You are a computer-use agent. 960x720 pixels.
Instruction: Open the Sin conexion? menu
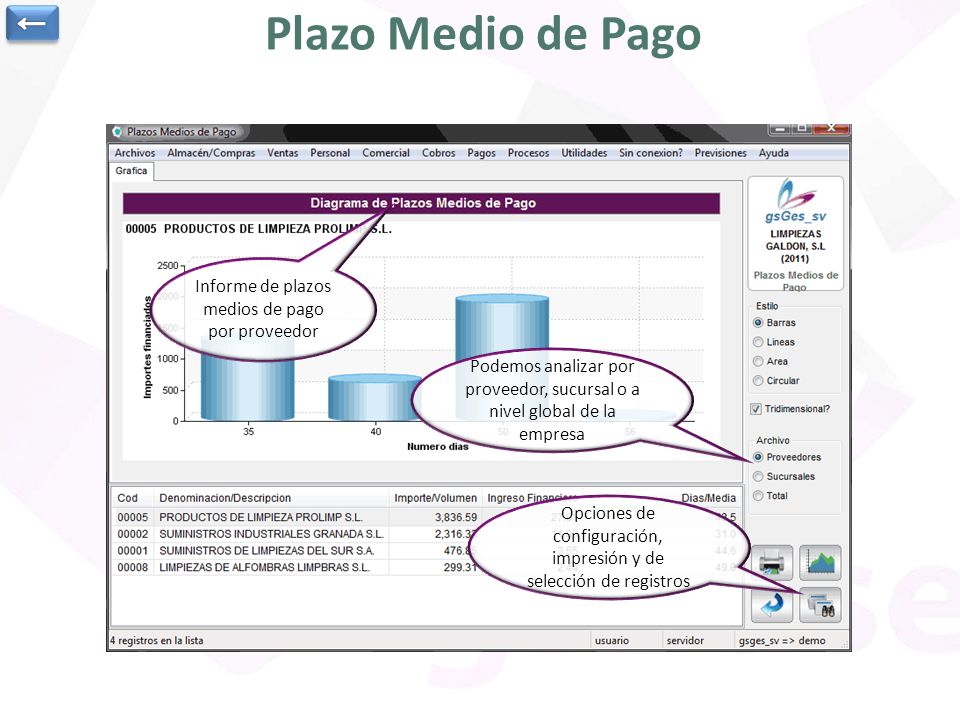coord(651,153)
